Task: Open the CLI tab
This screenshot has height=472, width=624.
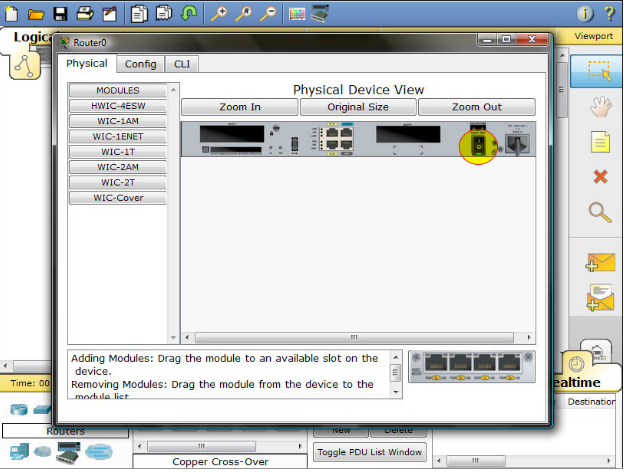Action: (182, 64)
